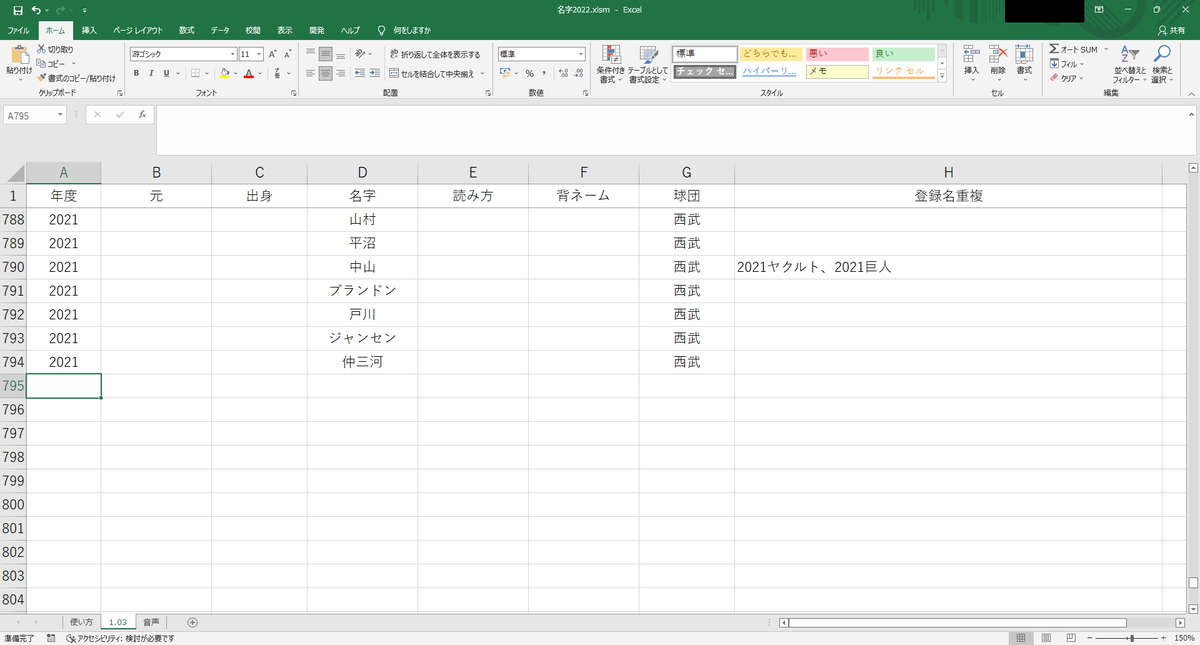
Task: Toggle italic formatting I
Action: coord(151,73)
